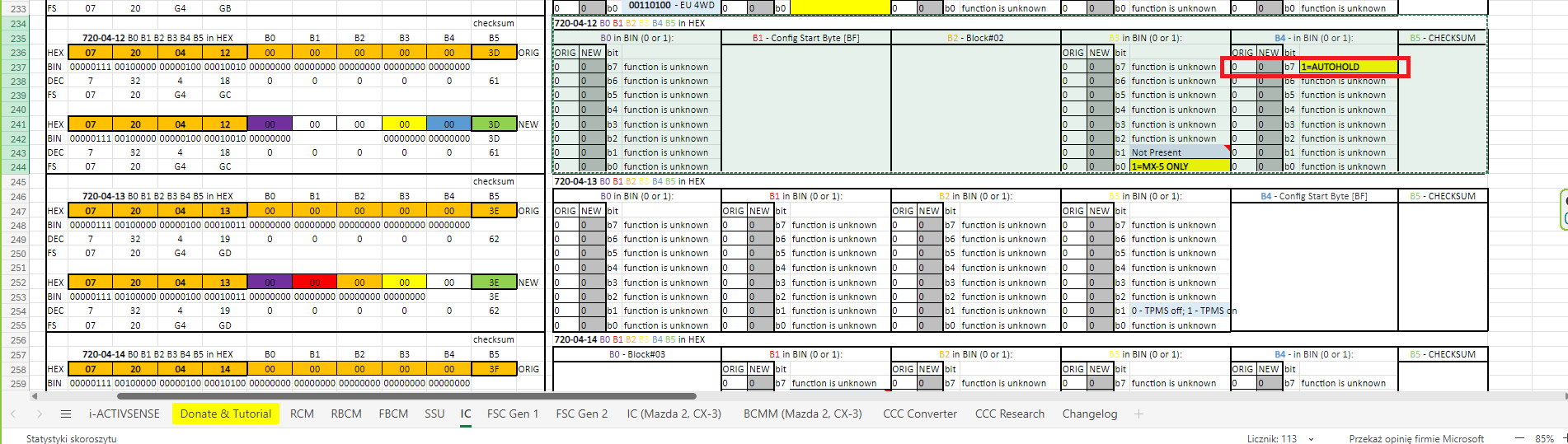Select the Not Present cell with comment
Screen dimensions: 1568x444
point(1178,152)
